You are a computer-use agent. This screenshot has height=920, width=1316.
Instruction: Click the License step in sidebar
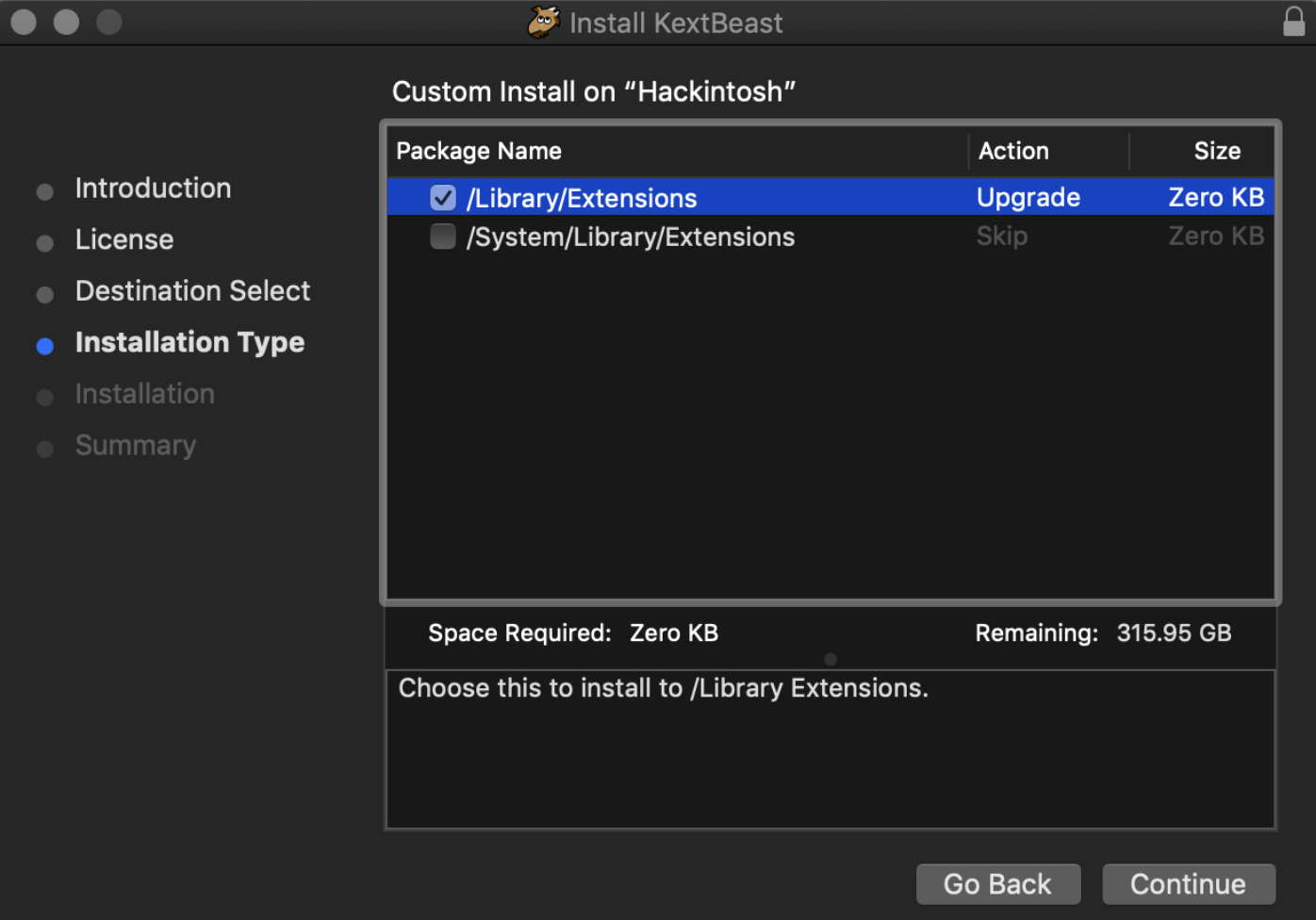click(124, 239)
